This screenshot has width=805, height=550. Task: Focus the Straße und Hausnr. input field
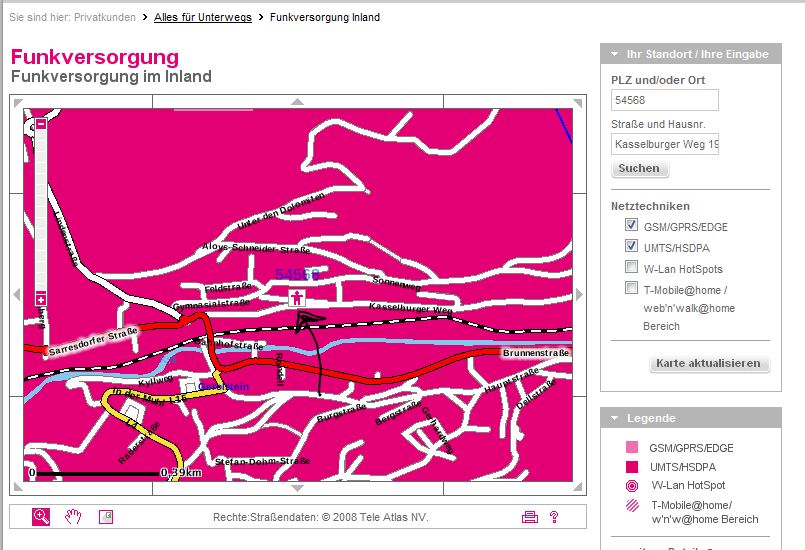click(664, 144)
